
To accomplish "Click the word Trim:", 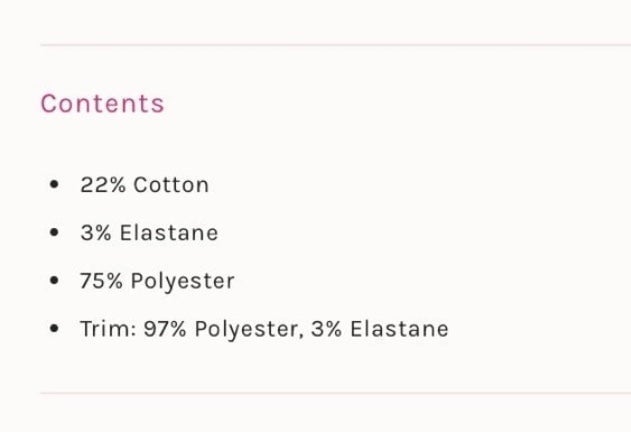I will pos(108,329).
